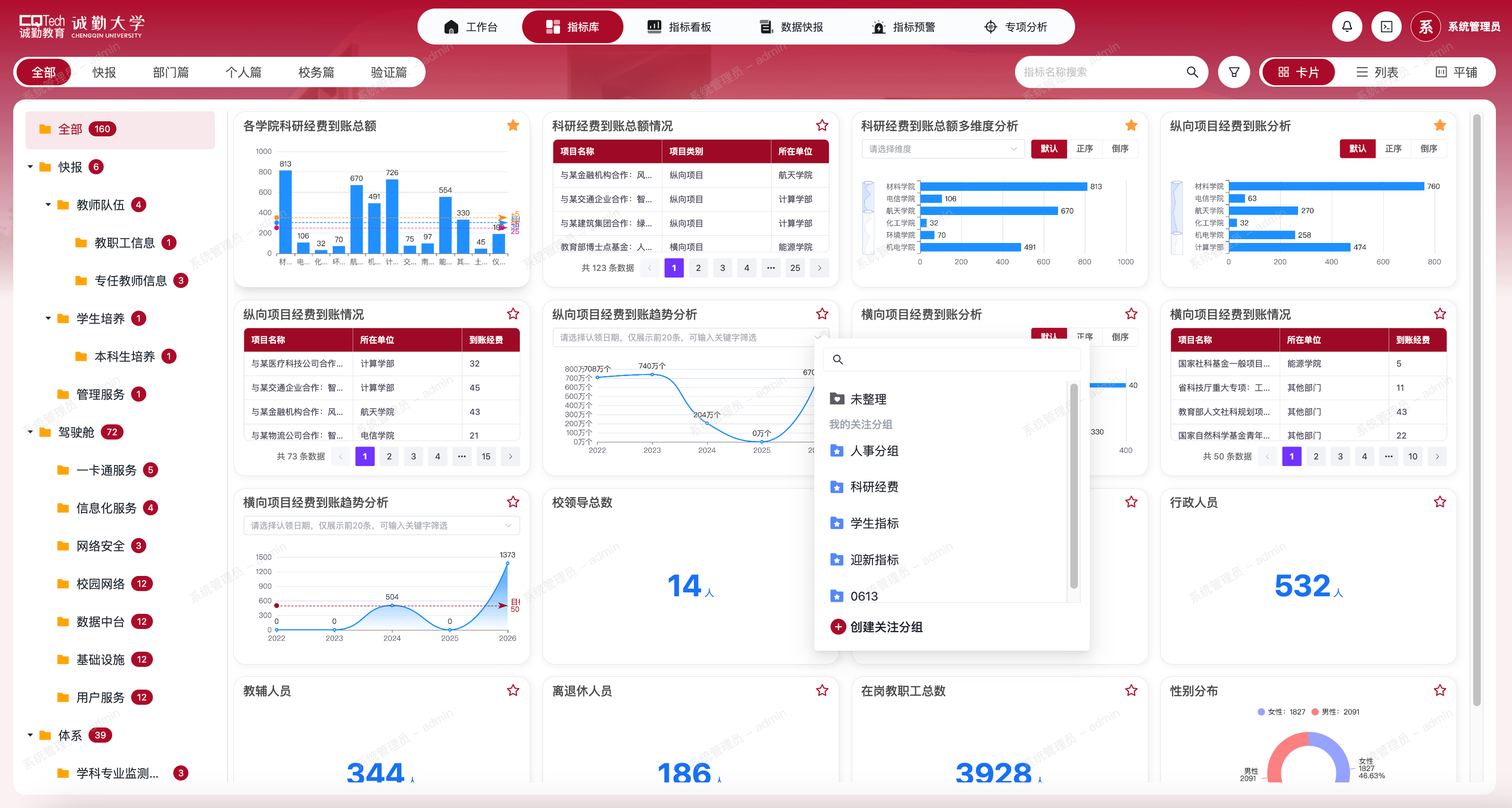Toggle star on 纵向项目经费到账分析 card
The width and height of the screenshot is (1512, 808).
coord(1440,125)
